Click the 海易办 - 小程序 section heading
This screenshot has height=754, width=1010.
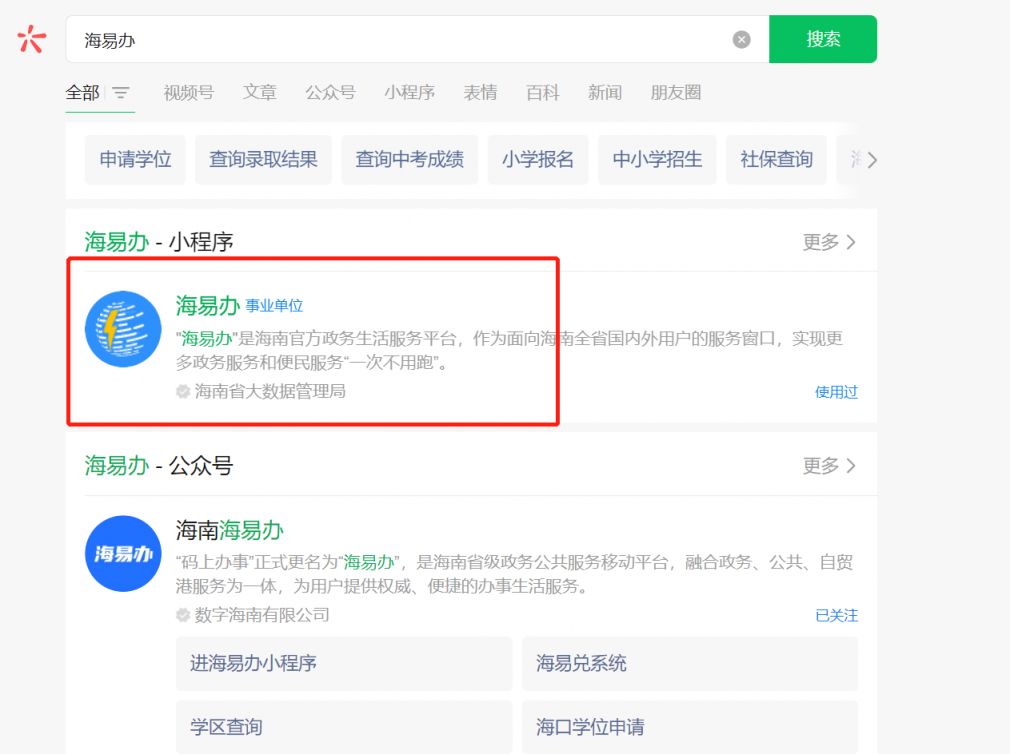click(x=158, y=242)
